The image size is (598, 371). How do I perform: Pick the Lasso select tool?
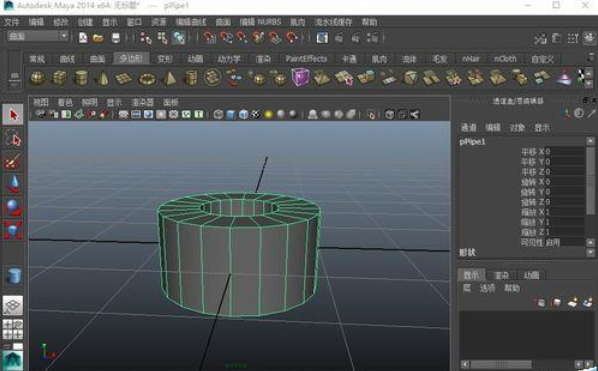[x=13, y=138]
